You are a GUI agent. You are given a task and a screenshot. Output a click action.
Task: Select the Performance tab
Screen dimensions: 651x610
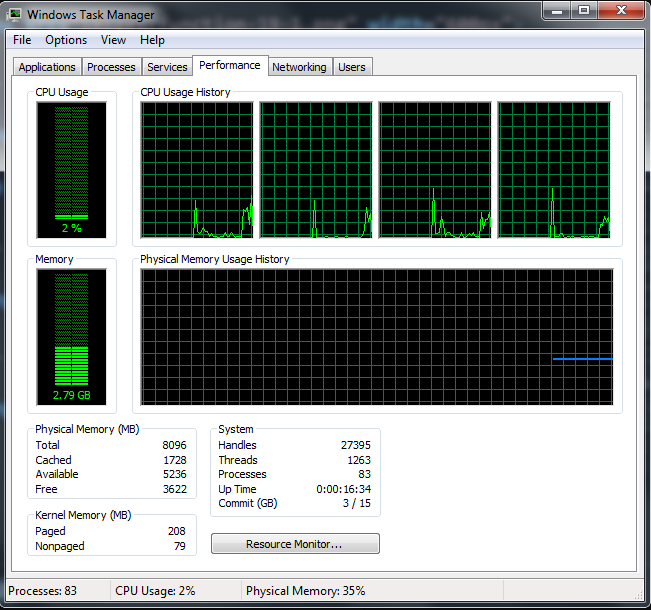[230, 65]
